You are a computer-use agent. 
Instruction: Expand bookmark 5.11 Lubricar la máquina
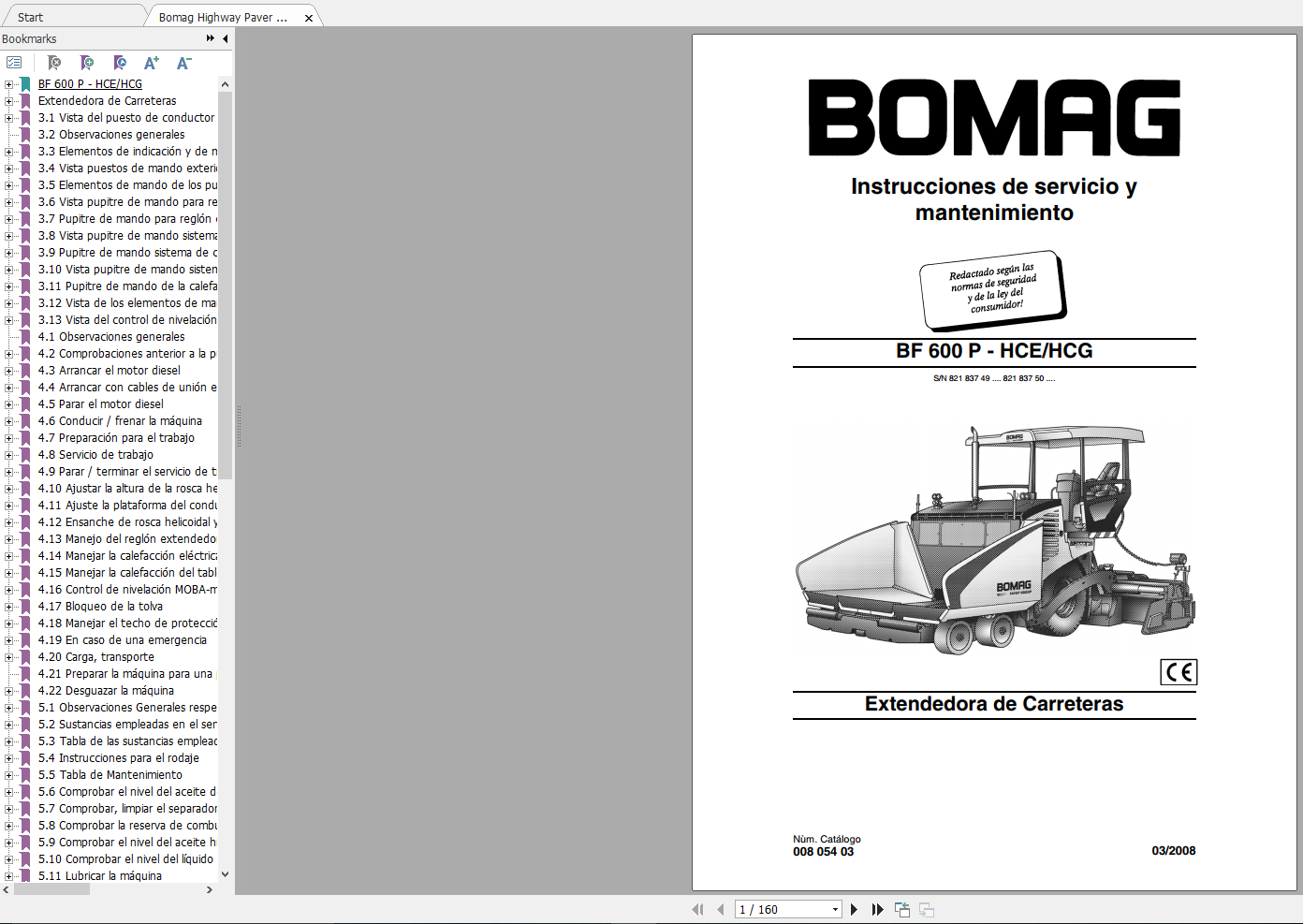8,876
